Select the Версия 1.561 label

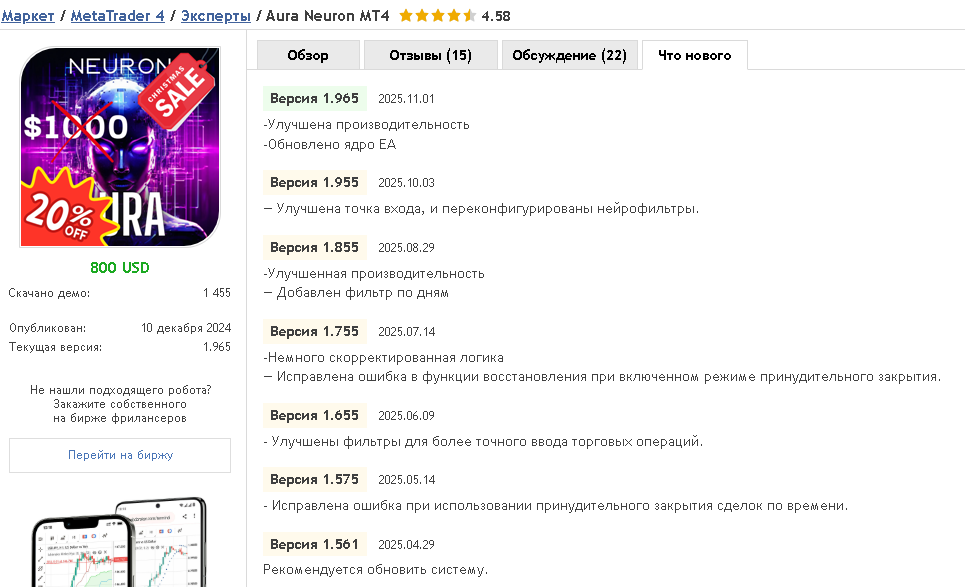[x=314, y=545]
